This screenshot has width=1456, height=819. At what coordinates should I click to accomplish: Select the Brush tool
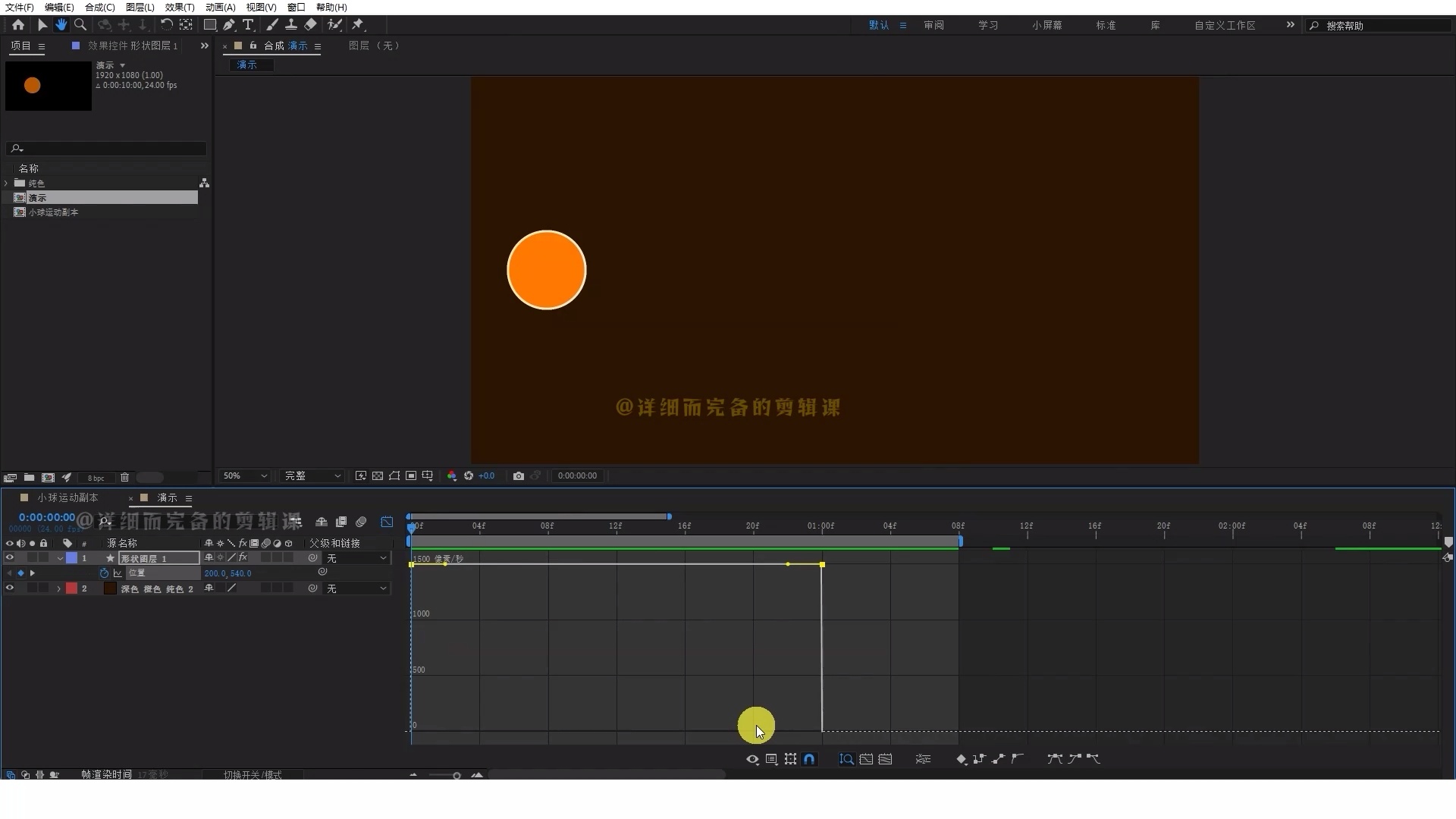click(271, 25)
